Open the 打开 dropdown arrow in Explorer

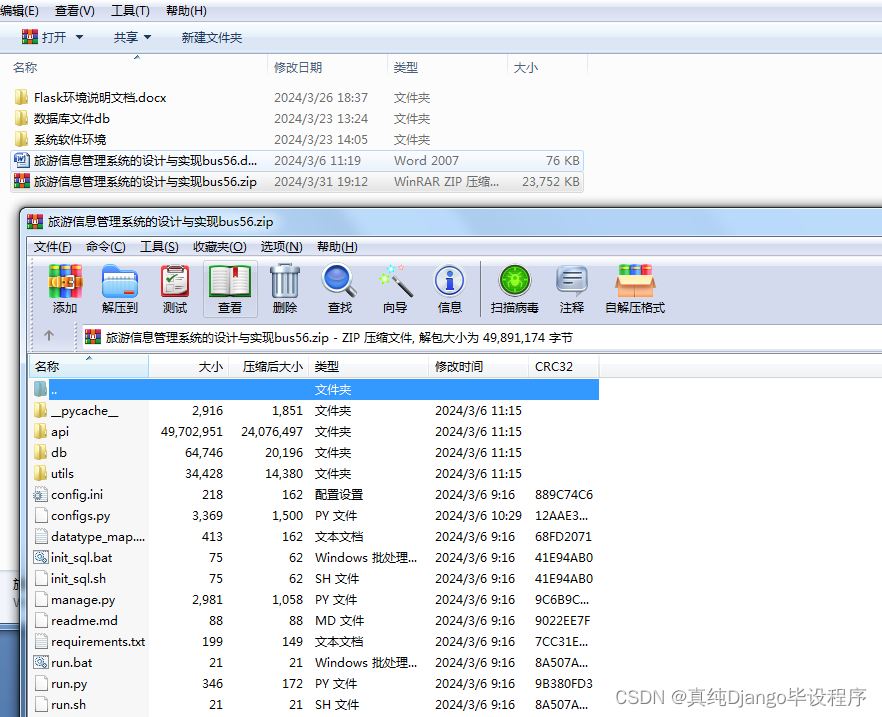(79, 37)
